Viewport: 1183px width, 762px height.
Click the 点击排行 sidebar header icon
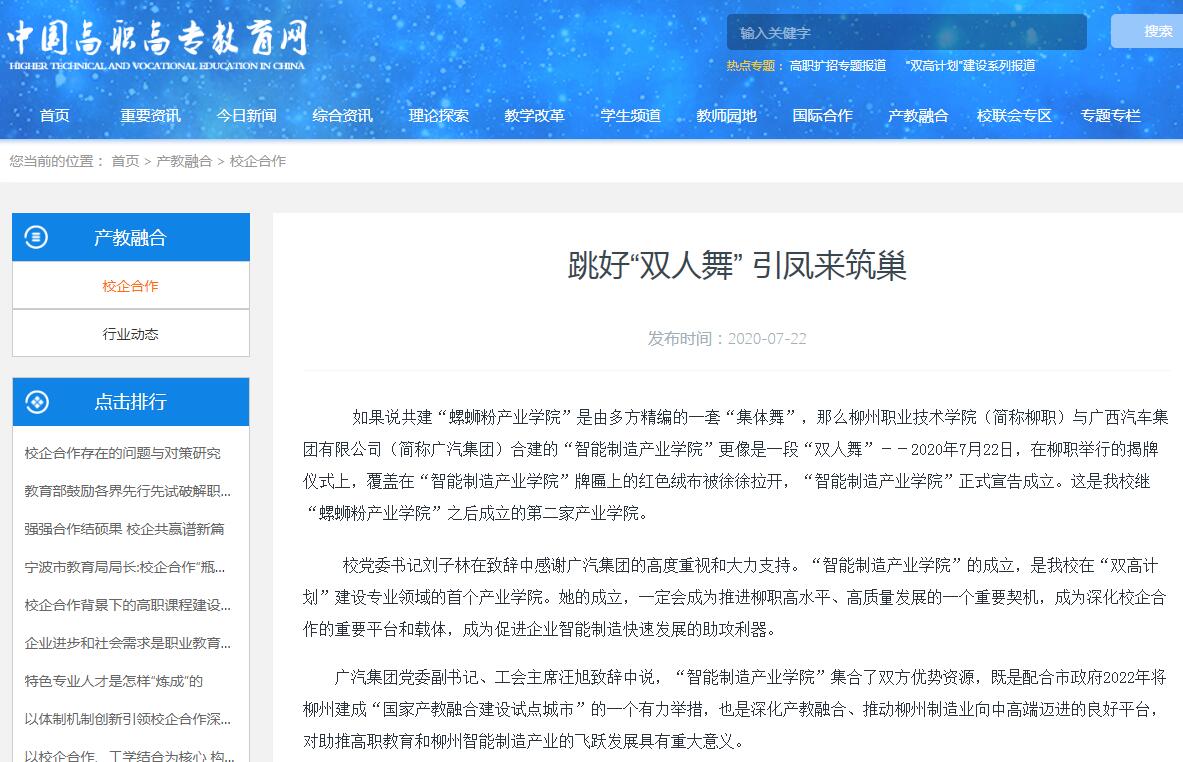pyautogui.click(x=36, y=402)
